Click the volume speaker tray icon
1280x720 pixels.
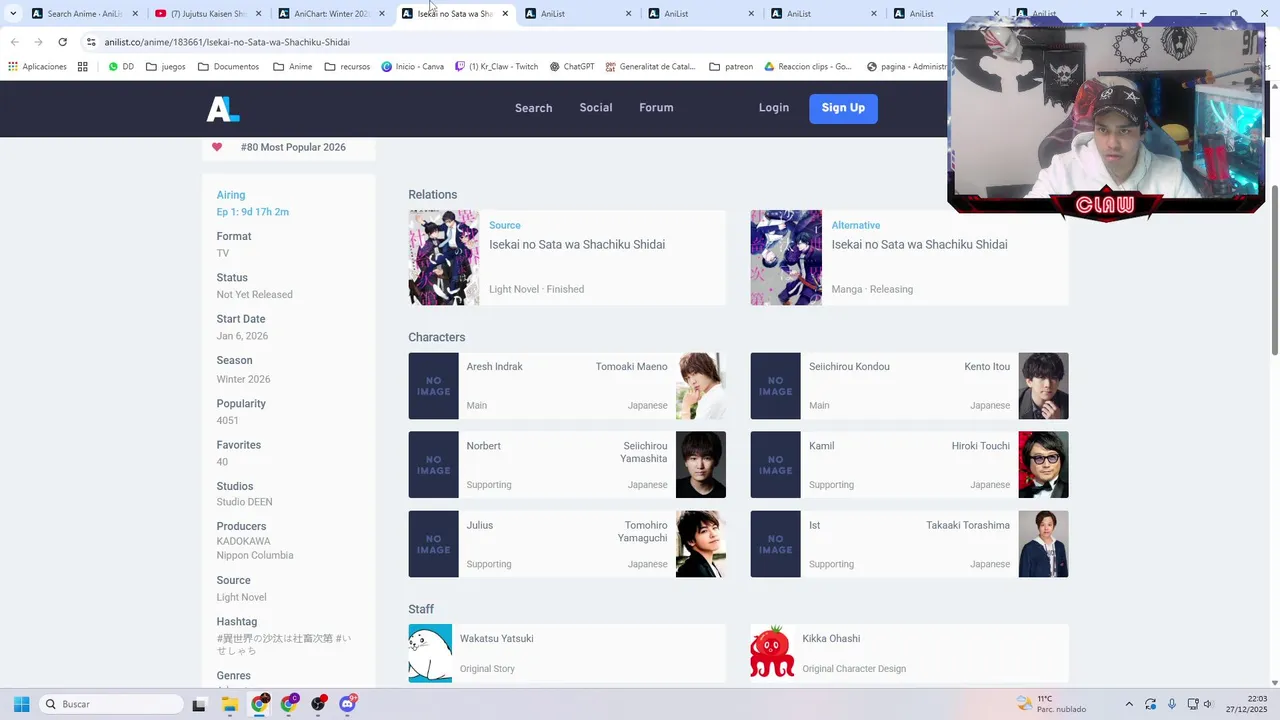click(x=1208, y=704)
